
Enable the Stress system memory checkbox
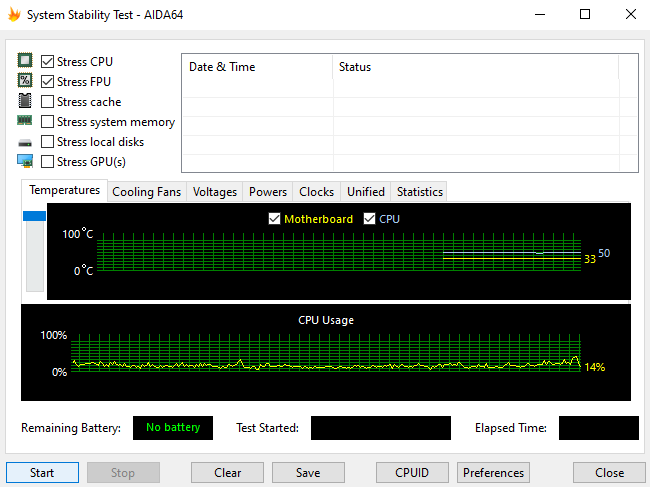(x=47, y=121)
